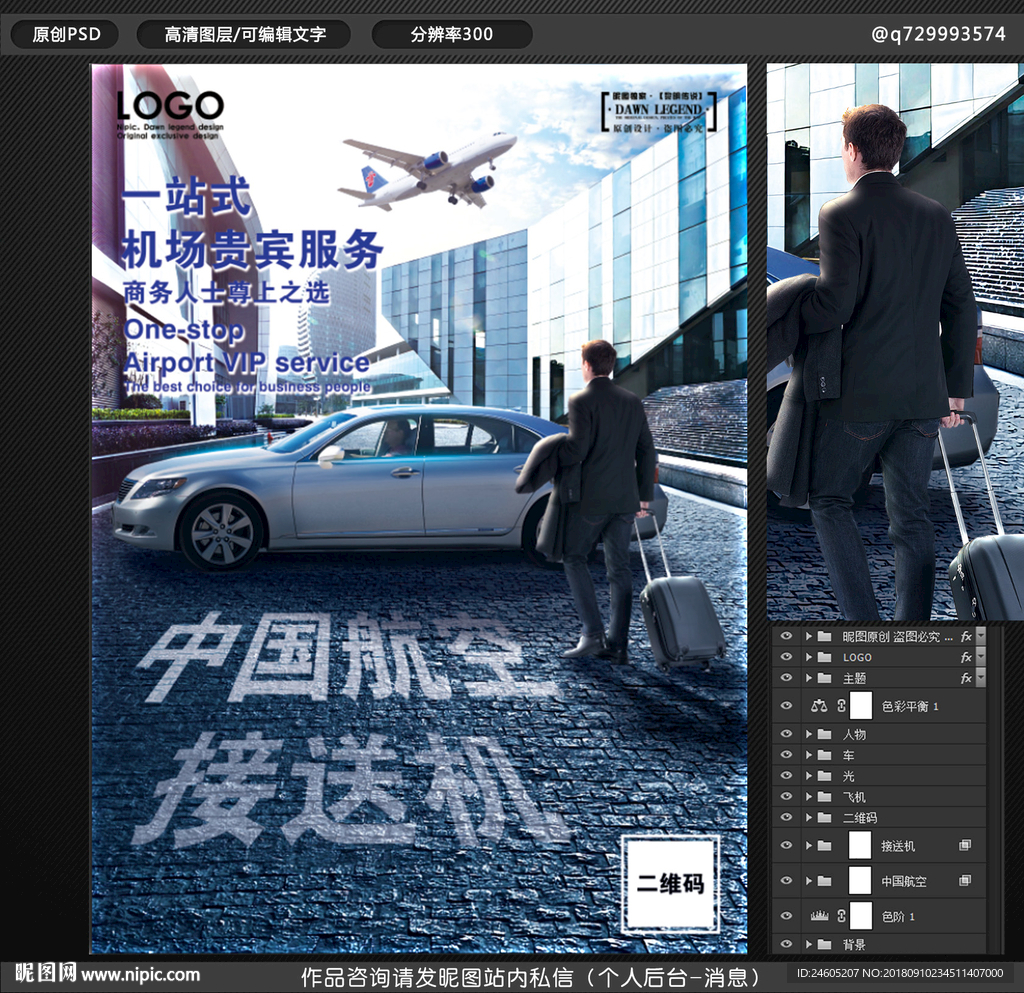This screenshot has height=993, width=1024.
Task: Open the www.nipic.com link
Action: click(140, 975)
